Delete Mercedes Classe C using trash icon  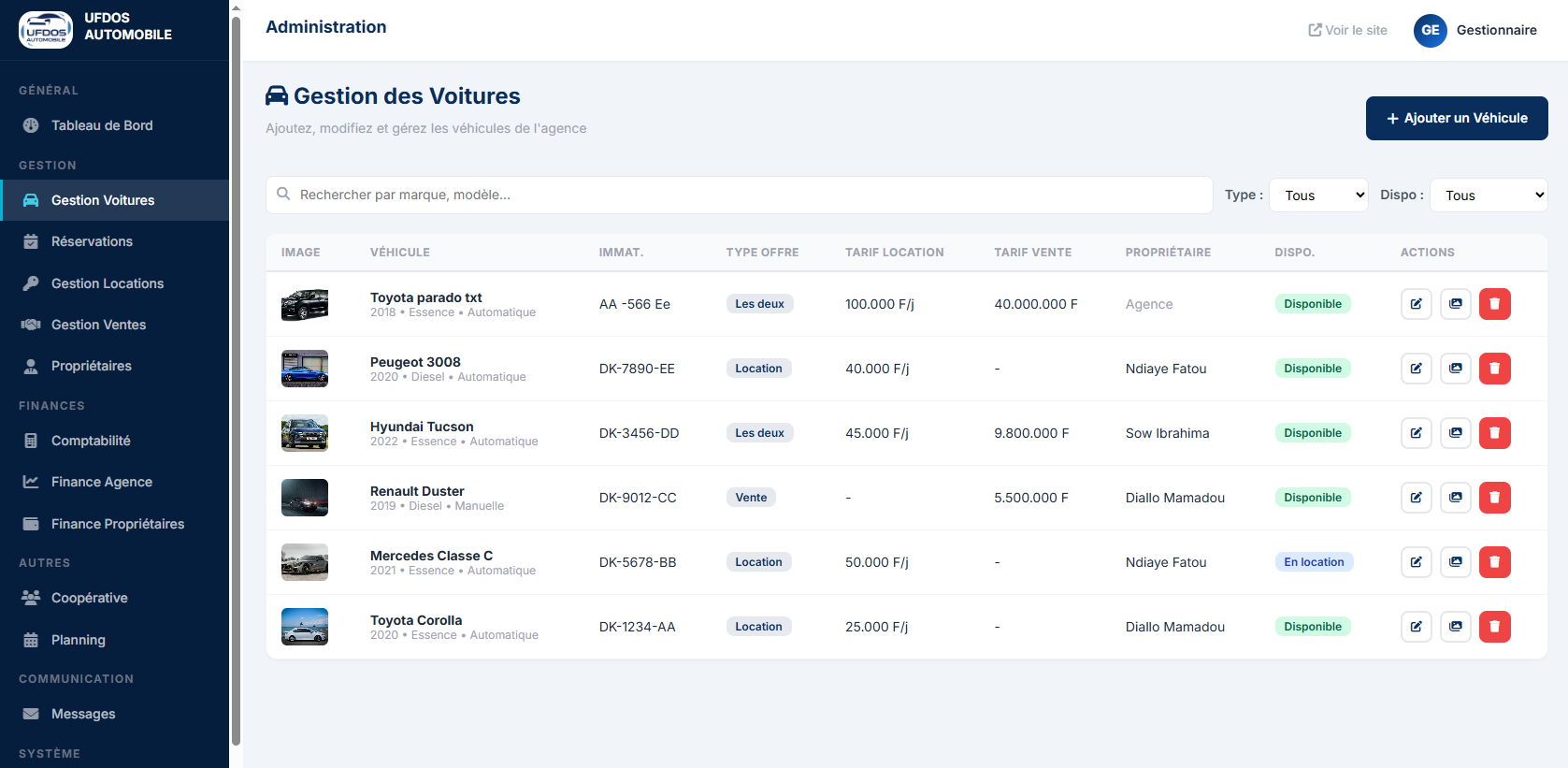coord(1494,562)
